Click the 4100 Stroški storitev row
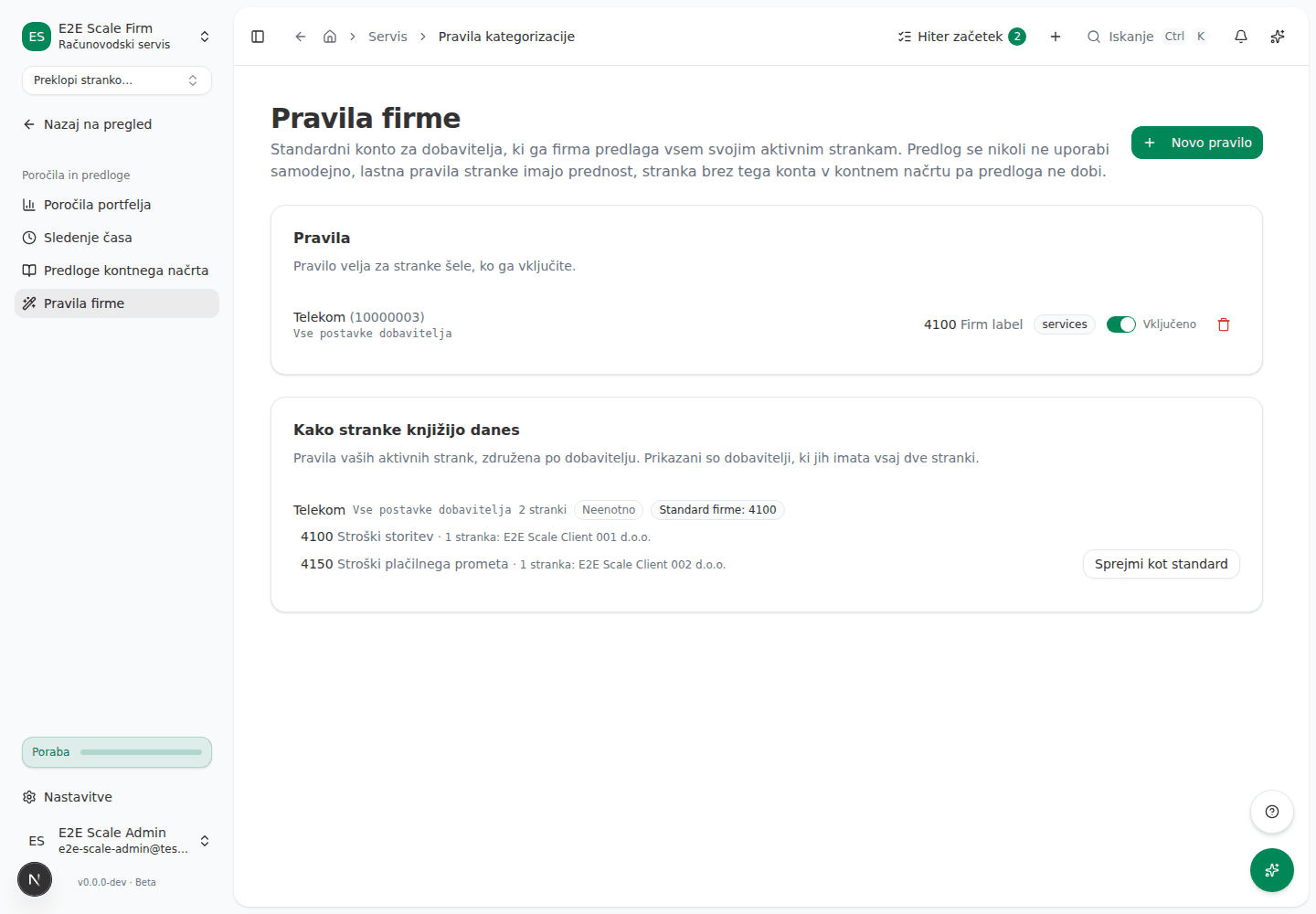The image size is (1316, 914). pyautogui.click(x=475, y=537)
